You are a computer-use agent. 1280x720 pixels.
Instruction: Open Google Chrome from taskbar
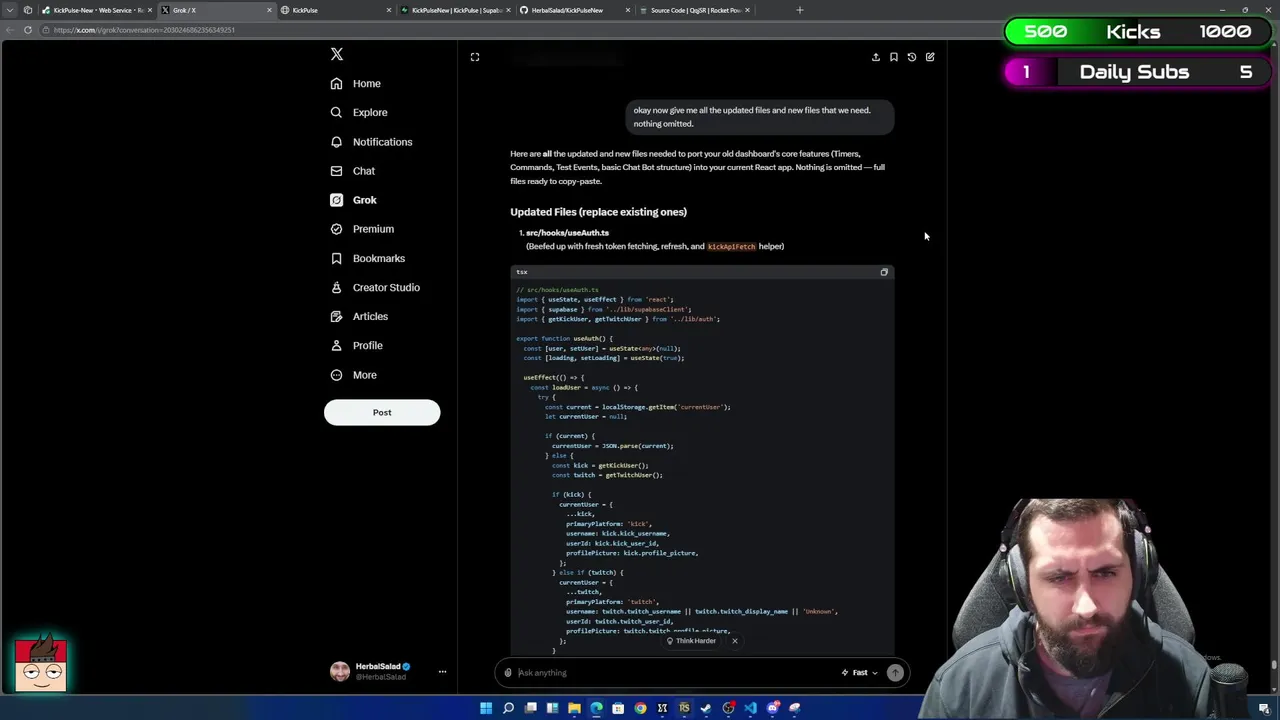click(640, 708)
